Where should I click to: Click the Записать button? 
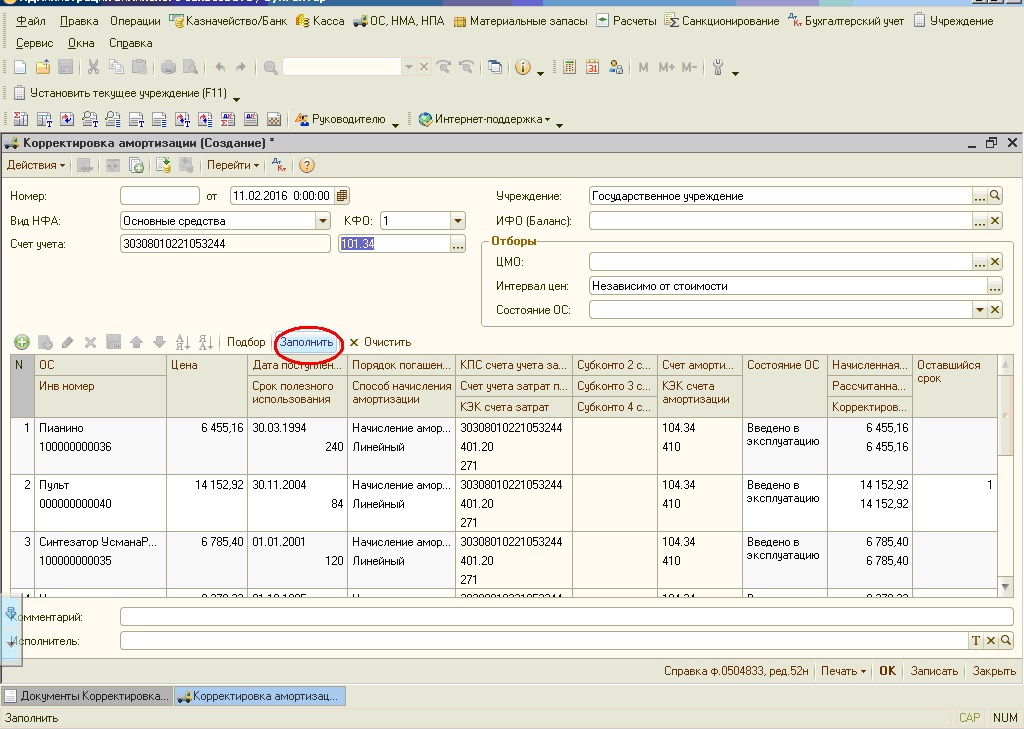pyautogui.click(x=934, y=671)
